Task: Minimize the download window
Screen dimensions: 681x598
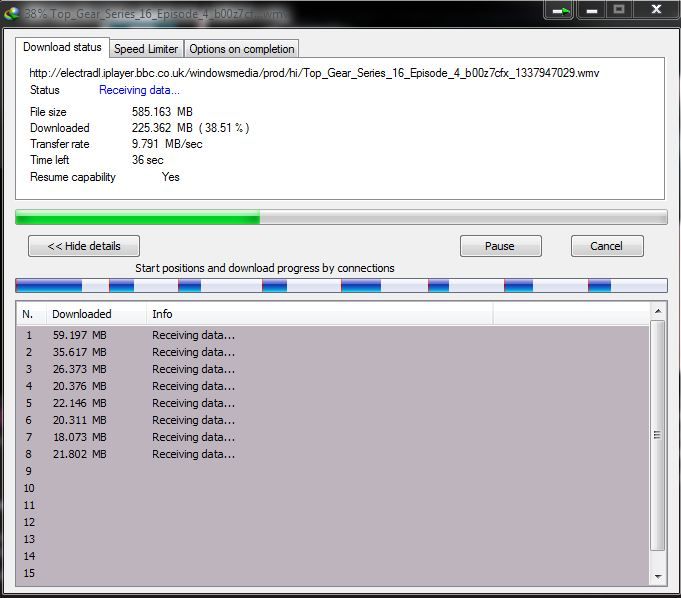Action: pos(591,10)
